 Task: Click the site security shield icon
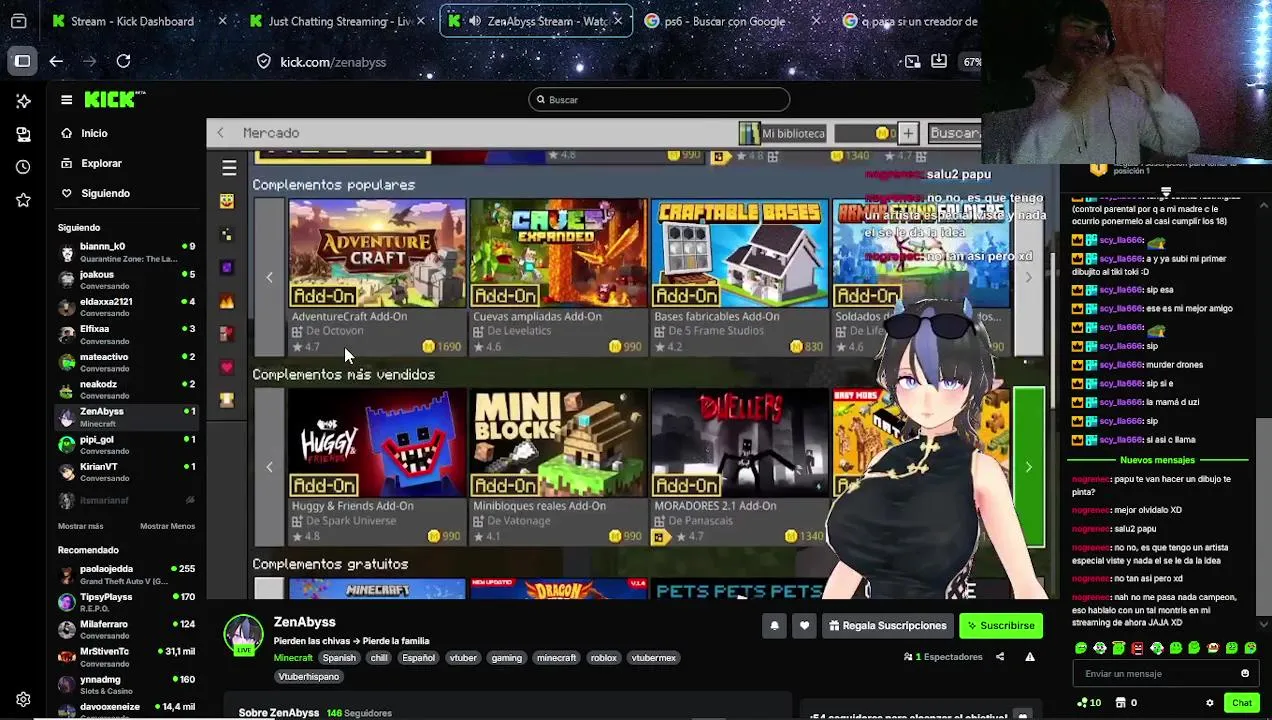coord(263,62)
